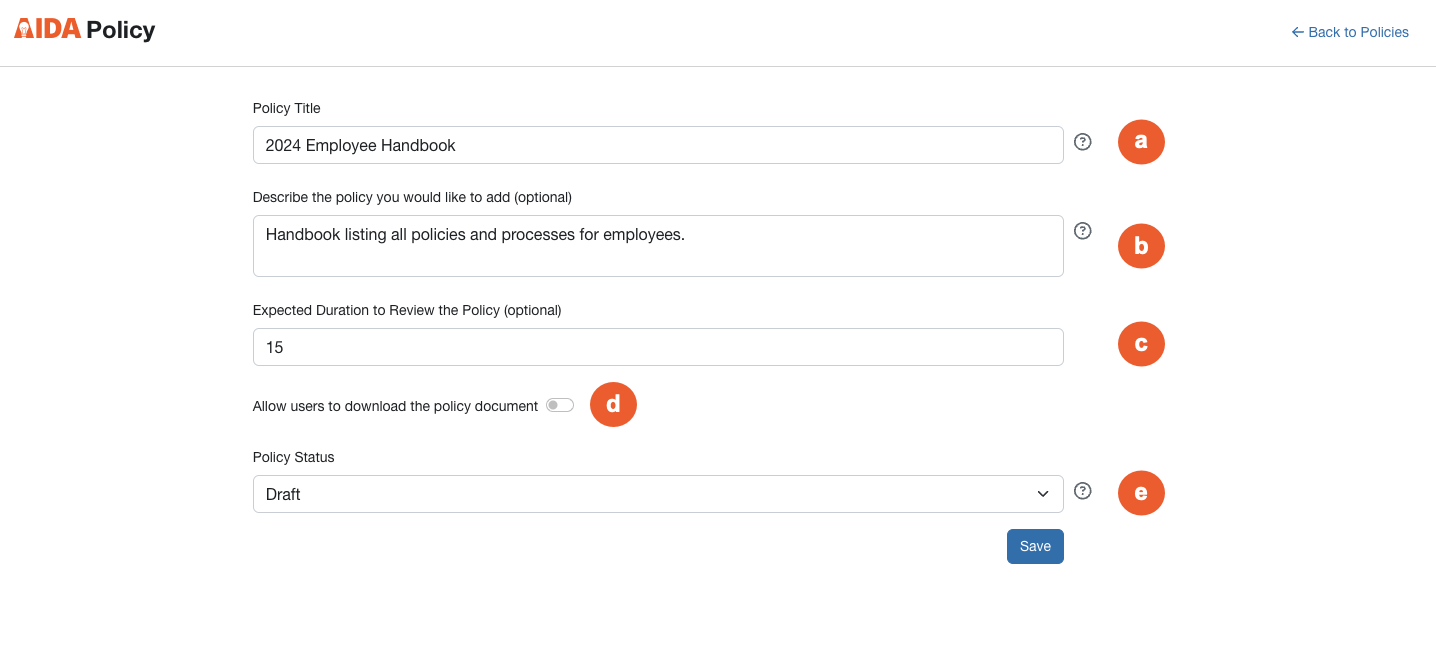Image resolution: width=1436 pixels, height=647 pixels.
Task: Click the help icon next to Policy Status
Action: (1082, 490)
